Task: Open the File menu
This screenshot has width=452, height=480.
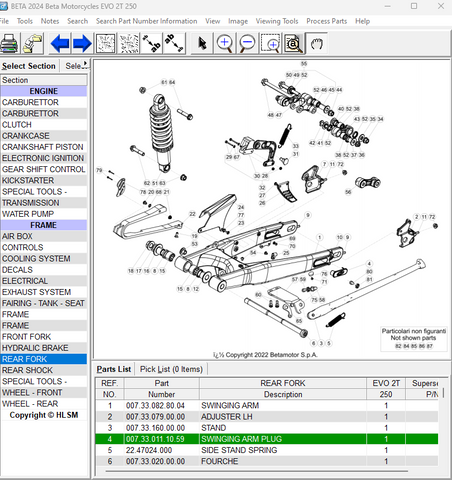Action: [x=4, y=21]
